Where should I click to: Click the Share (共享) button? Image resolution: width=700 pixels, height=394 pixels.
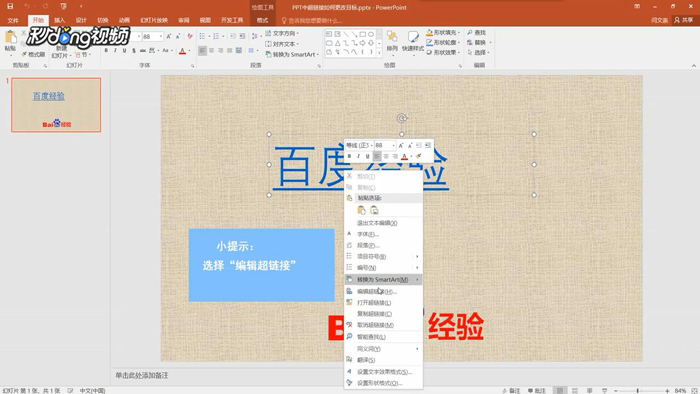[x=684, y=20]
